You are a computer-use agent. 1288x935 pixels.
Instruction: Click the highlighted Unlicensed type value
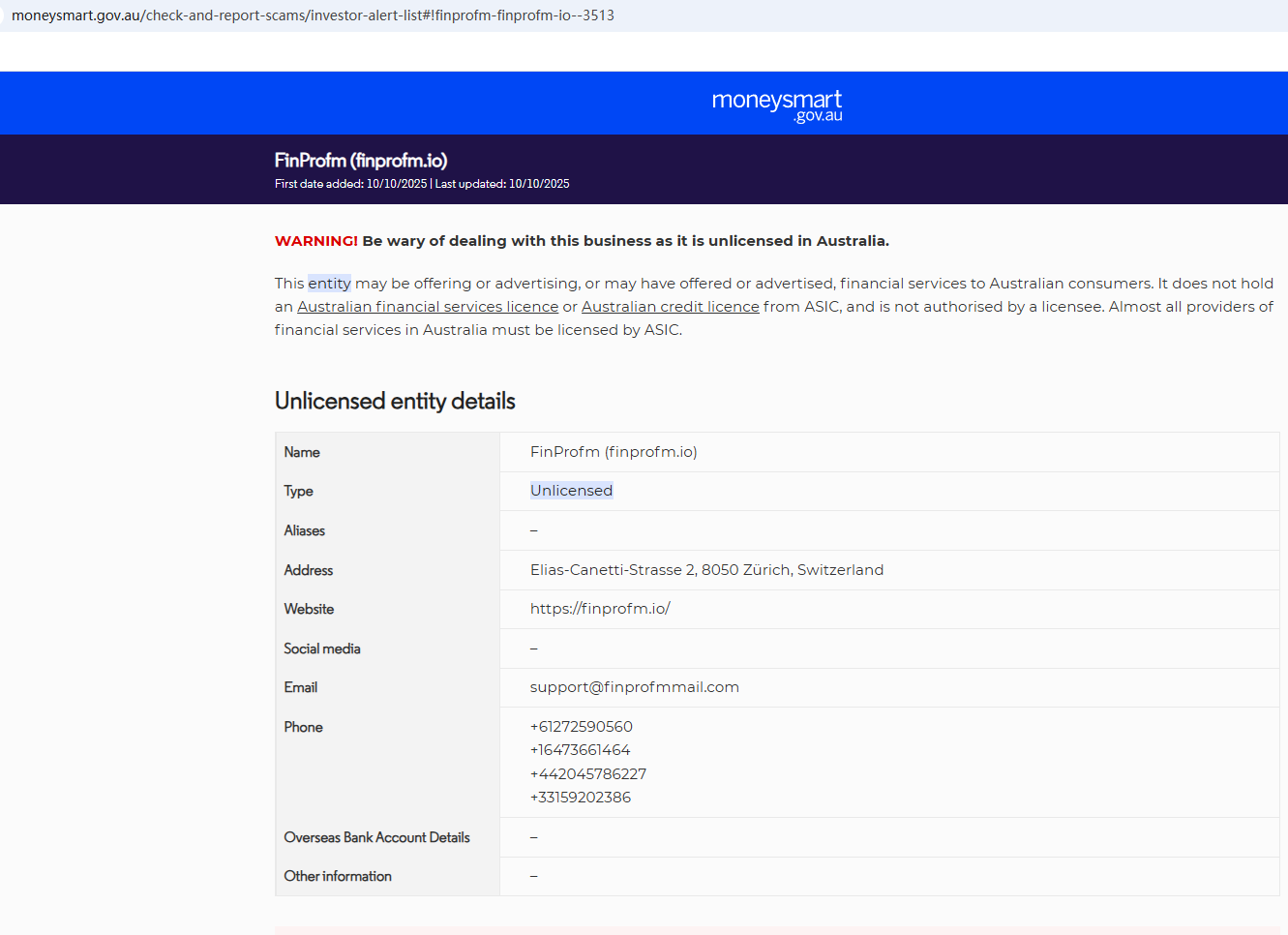click(x=571, y=491)
